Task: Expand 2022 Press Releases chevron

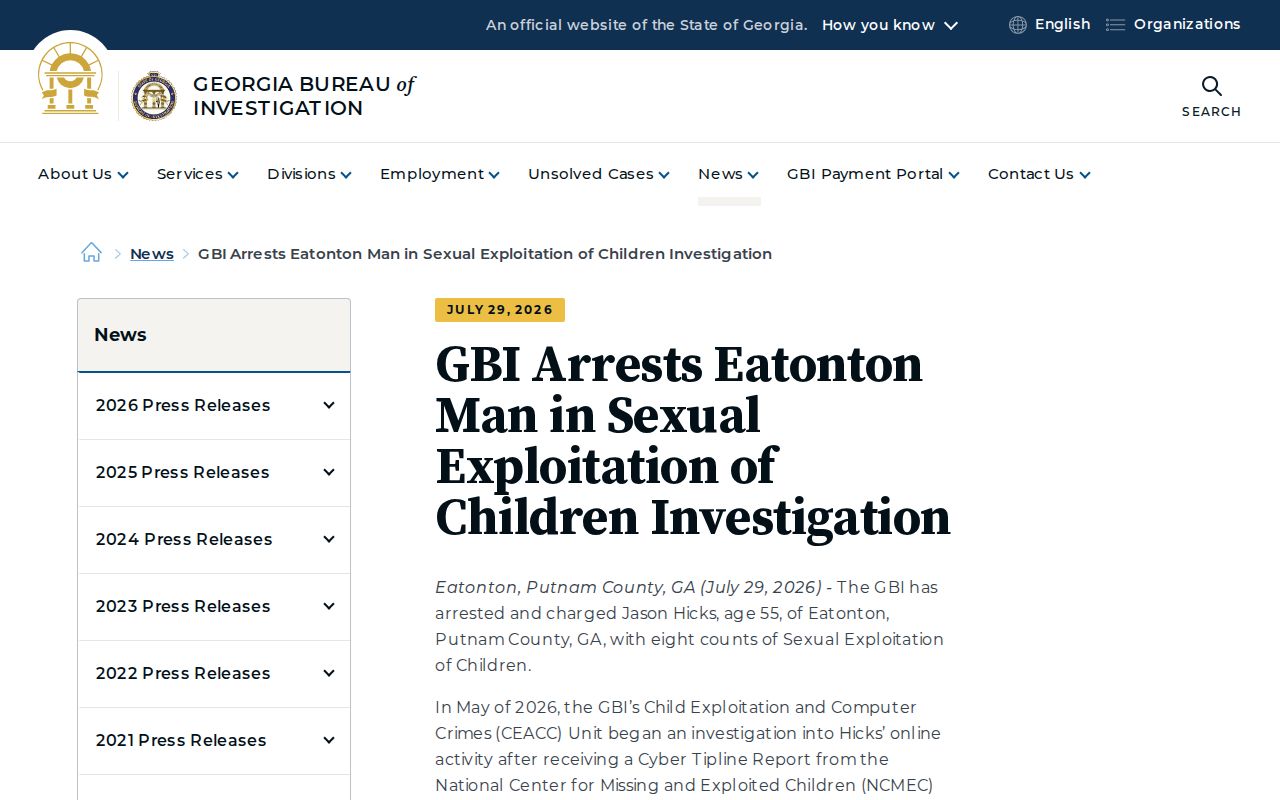Action: tap(328, 673)
